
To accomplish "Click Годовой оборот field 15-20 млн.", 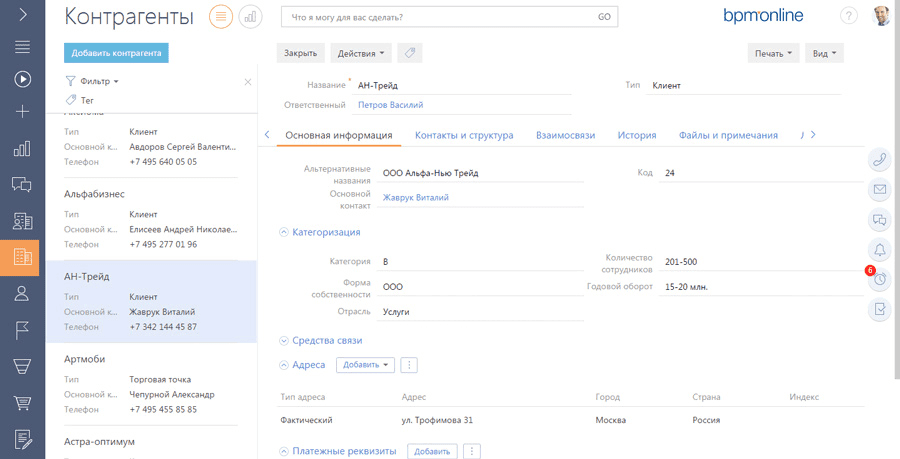I will (761, 287).
